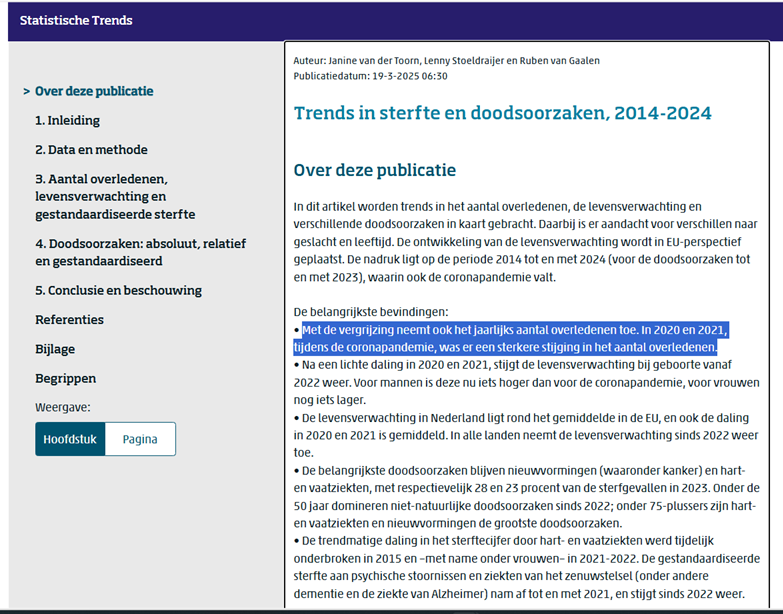Switch display to Pagina view

(x=140, y=439)
